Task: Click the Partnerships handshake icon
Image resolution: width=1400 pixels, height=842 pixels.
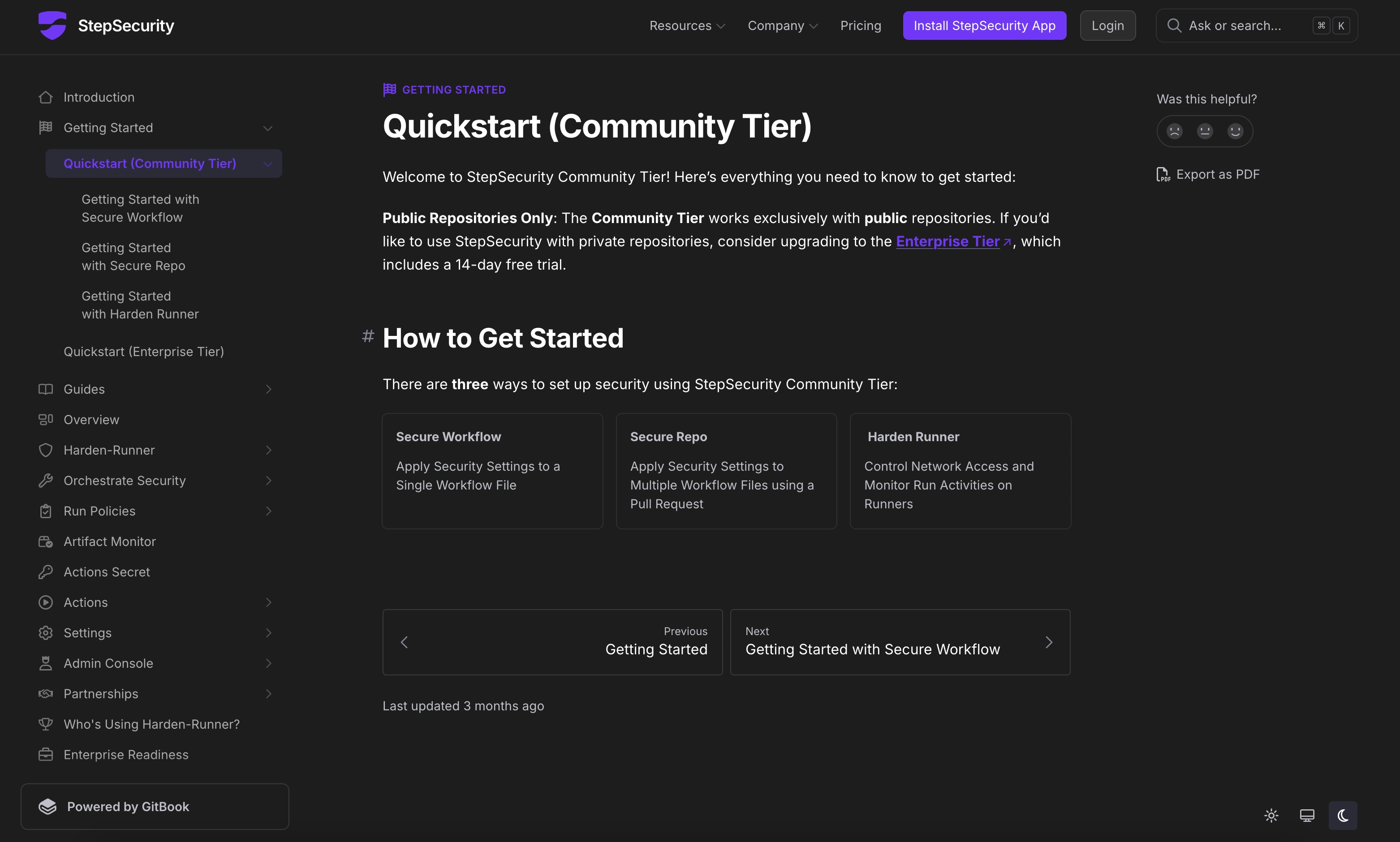Action: point(45,694)
